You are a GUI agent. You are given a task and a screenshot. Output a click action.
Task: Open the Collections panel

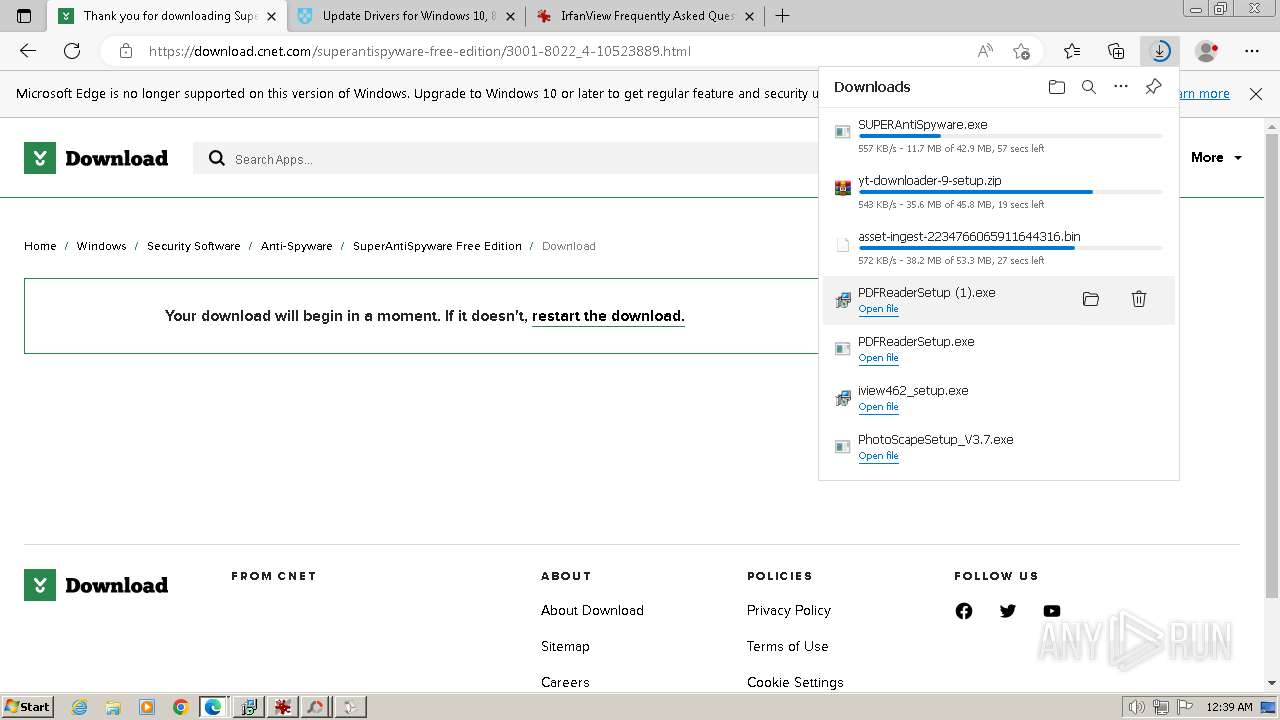[x=1116, y=51]
